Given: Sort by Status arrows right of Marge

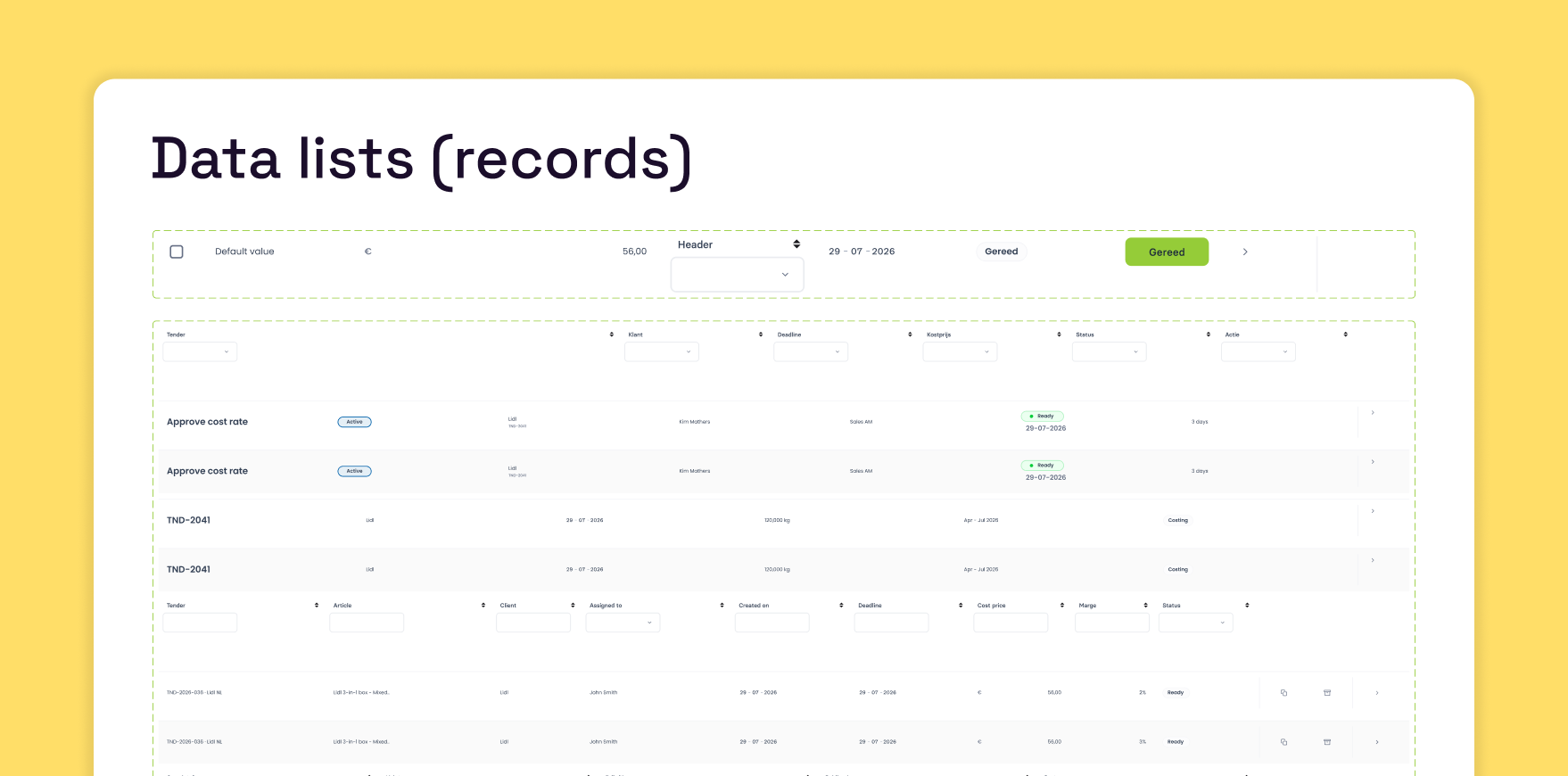Looking at the screenshot, I should [1247, 606].
